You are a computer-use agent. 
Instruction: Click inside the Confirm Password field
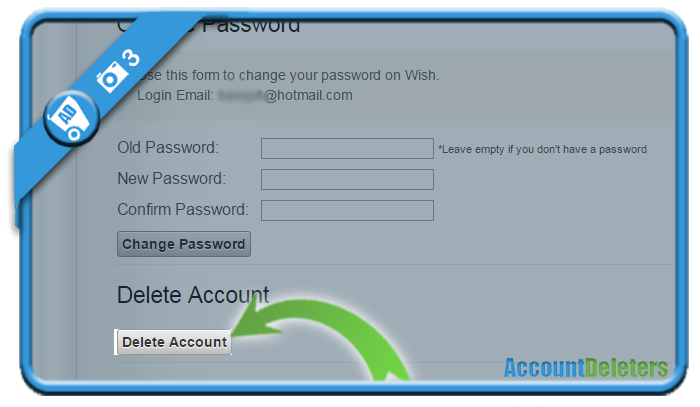[347, 210]
